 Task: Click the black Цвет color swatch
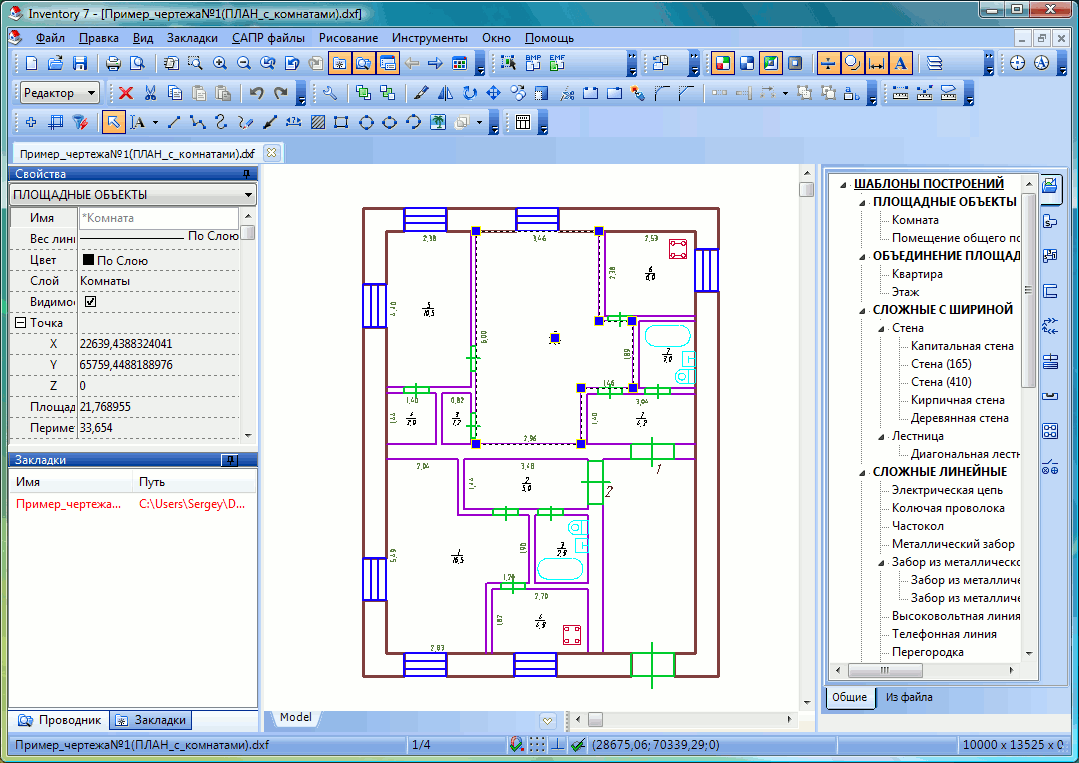(x=88, y=260)
